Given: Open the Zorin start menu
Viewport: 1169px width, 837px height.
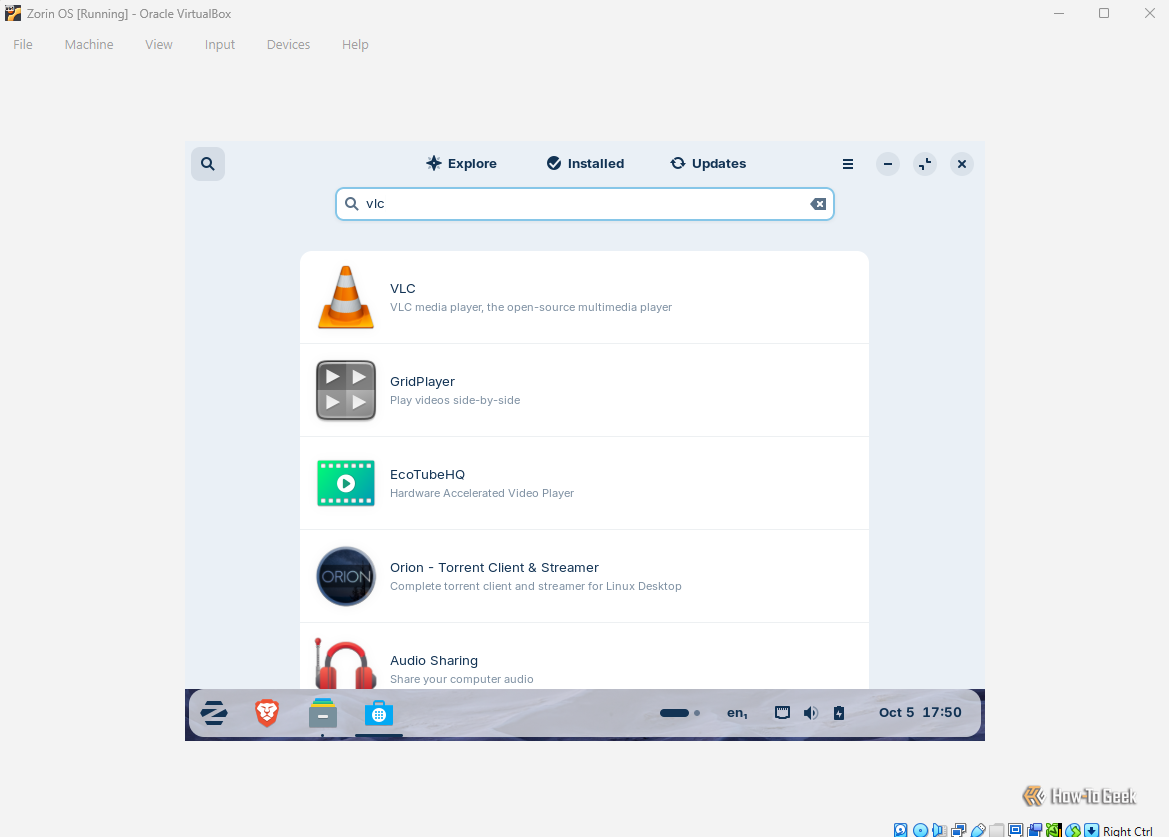Looking at the screenshot, I should coord(214,713).
